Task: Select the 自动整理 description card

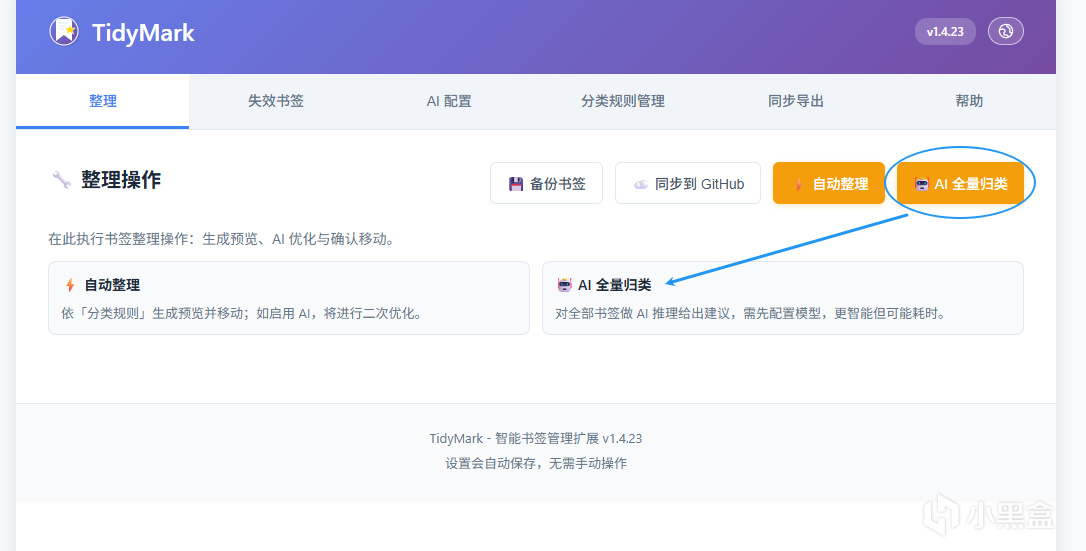Action: [x=289, y=298]
